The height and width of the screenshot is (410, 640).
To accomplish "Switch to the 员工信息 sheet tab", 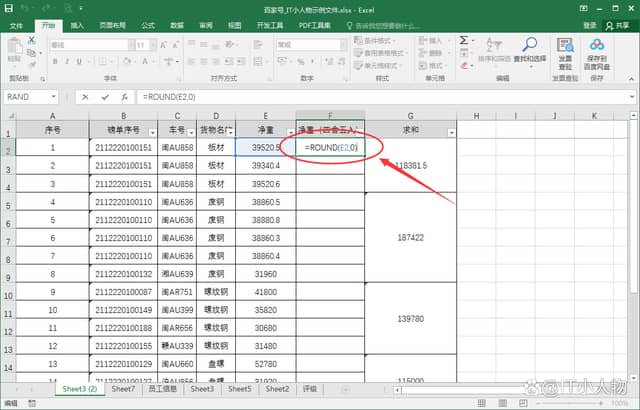I will click(163, 389).
